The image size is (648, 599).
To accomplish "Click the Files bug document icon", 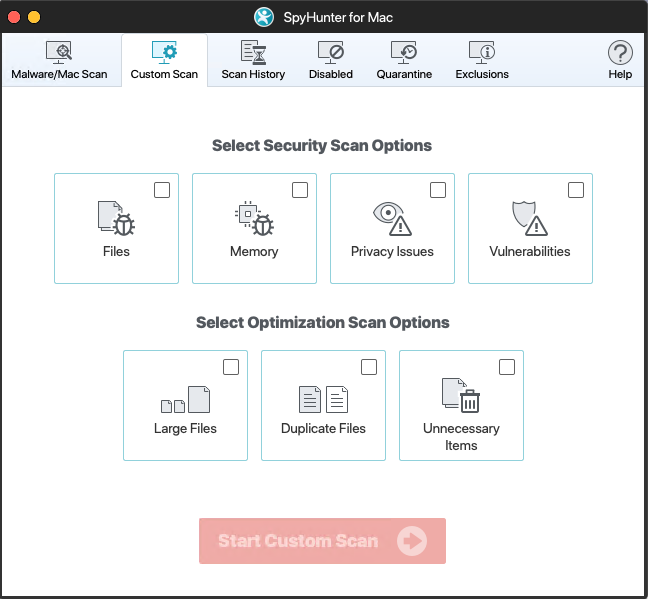I will [116, 217].
